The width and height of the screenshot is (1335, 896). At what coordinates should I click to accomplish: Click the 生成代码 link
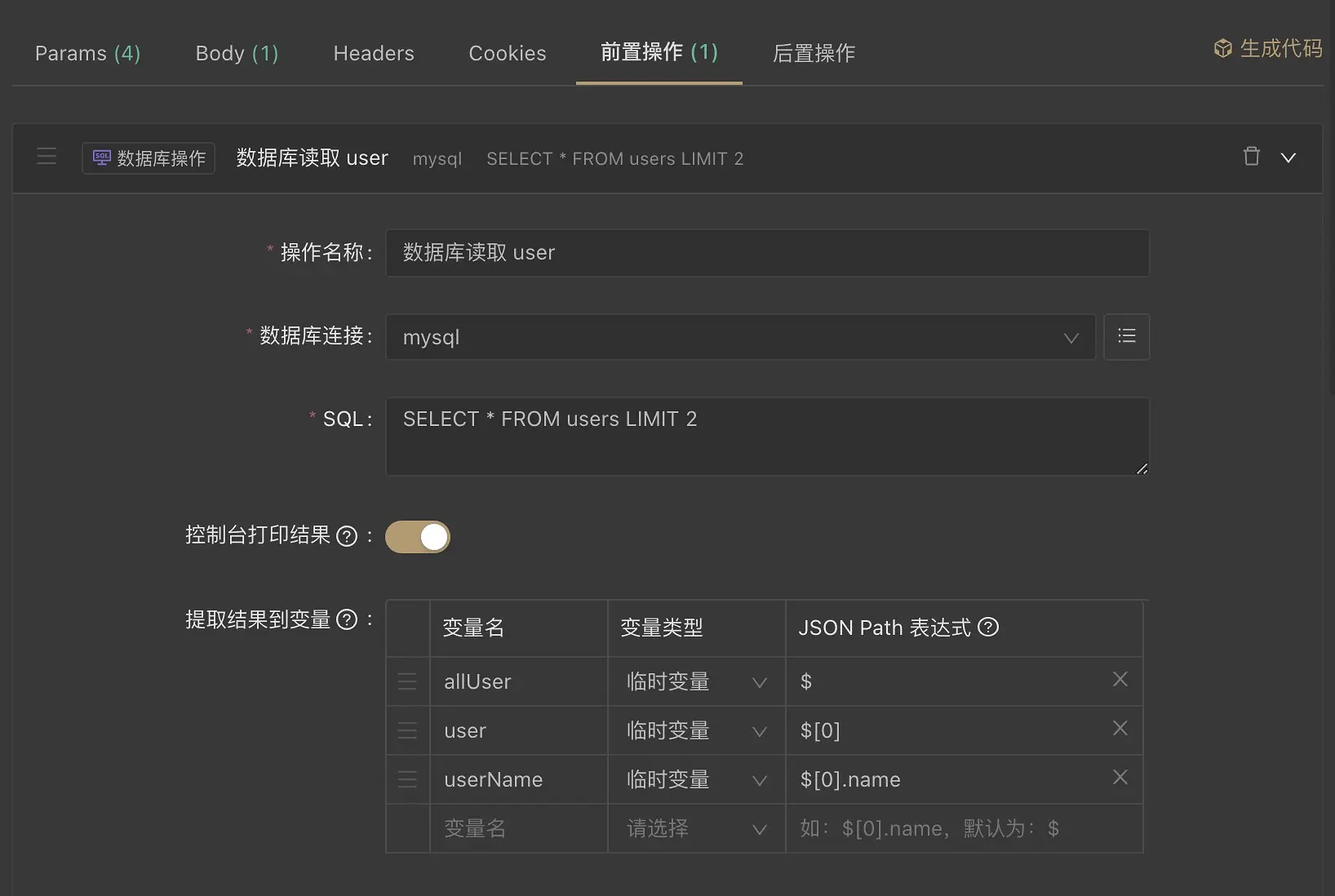point(1281,48)
